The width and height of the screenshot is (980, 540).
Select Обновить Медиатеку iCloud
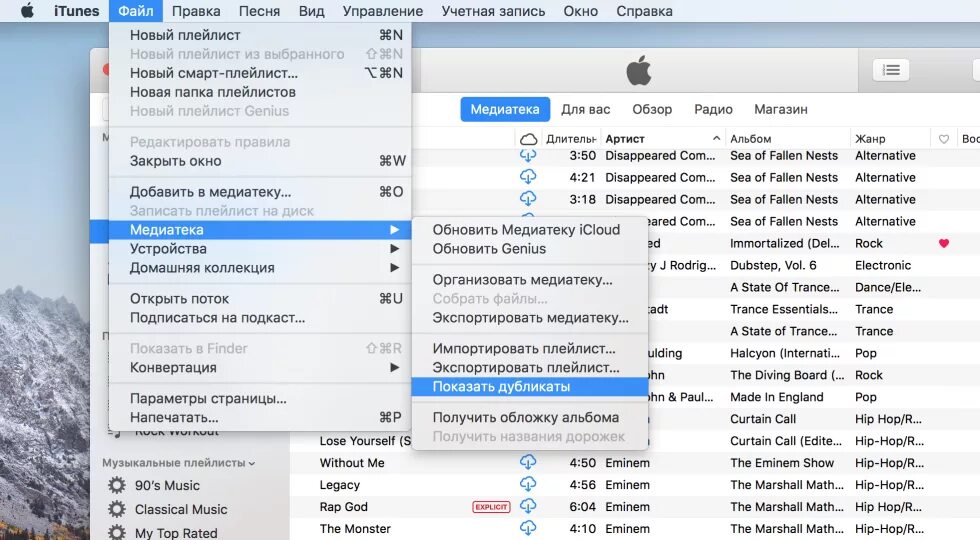pos(529,229)
